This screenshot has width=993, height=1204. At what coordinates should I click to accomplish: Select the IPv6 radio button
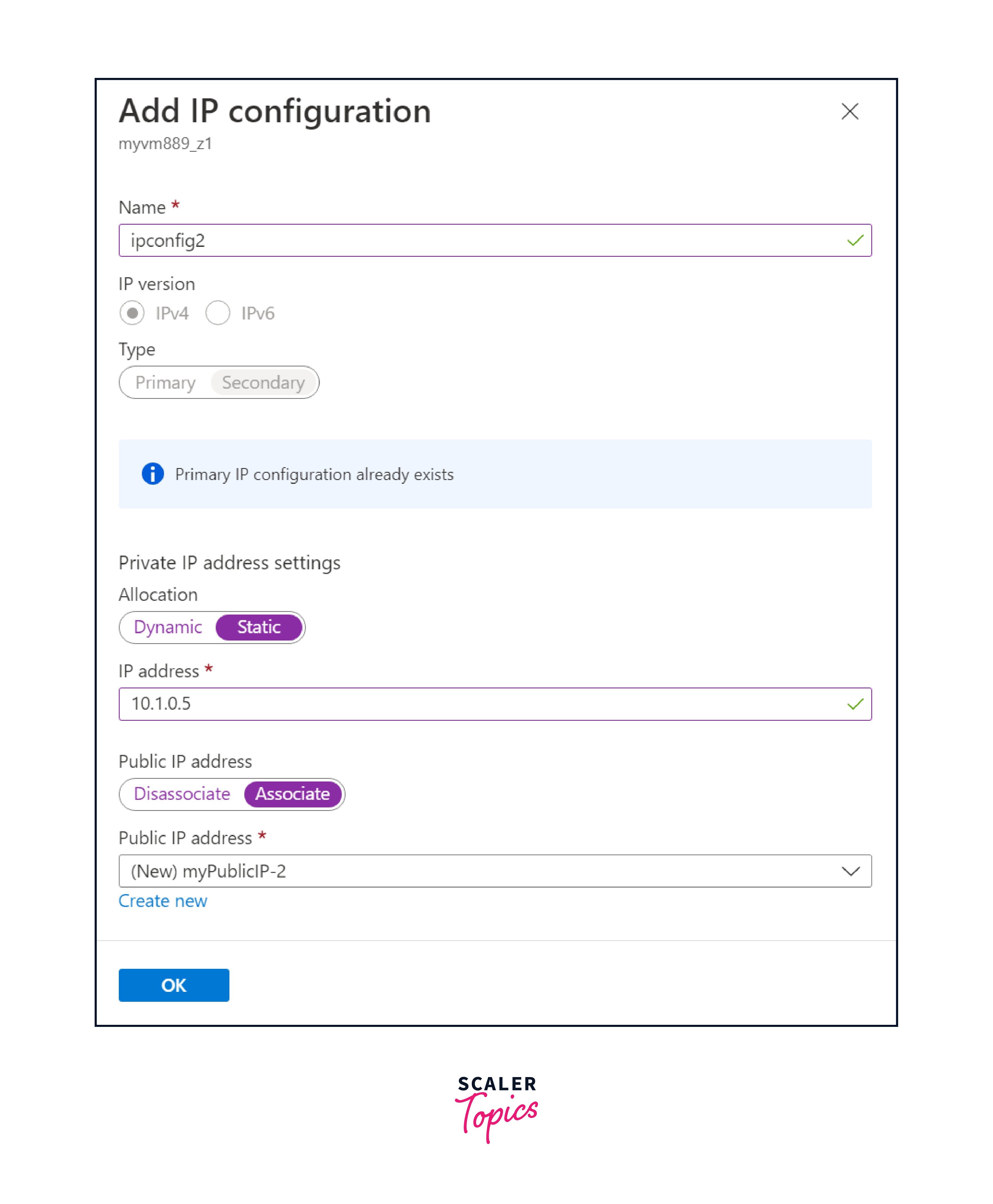(x=218, y=313)
